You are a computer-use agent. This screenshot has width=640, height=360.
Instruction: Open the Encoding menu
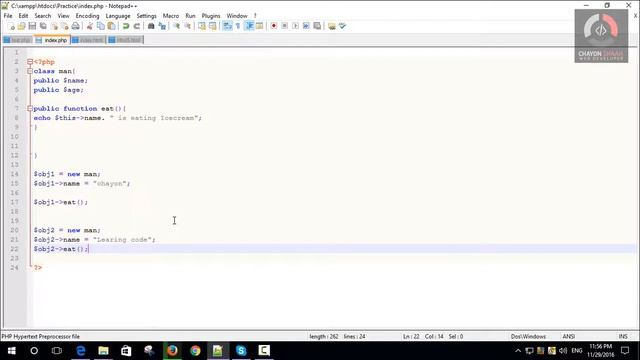coord(87,16)
